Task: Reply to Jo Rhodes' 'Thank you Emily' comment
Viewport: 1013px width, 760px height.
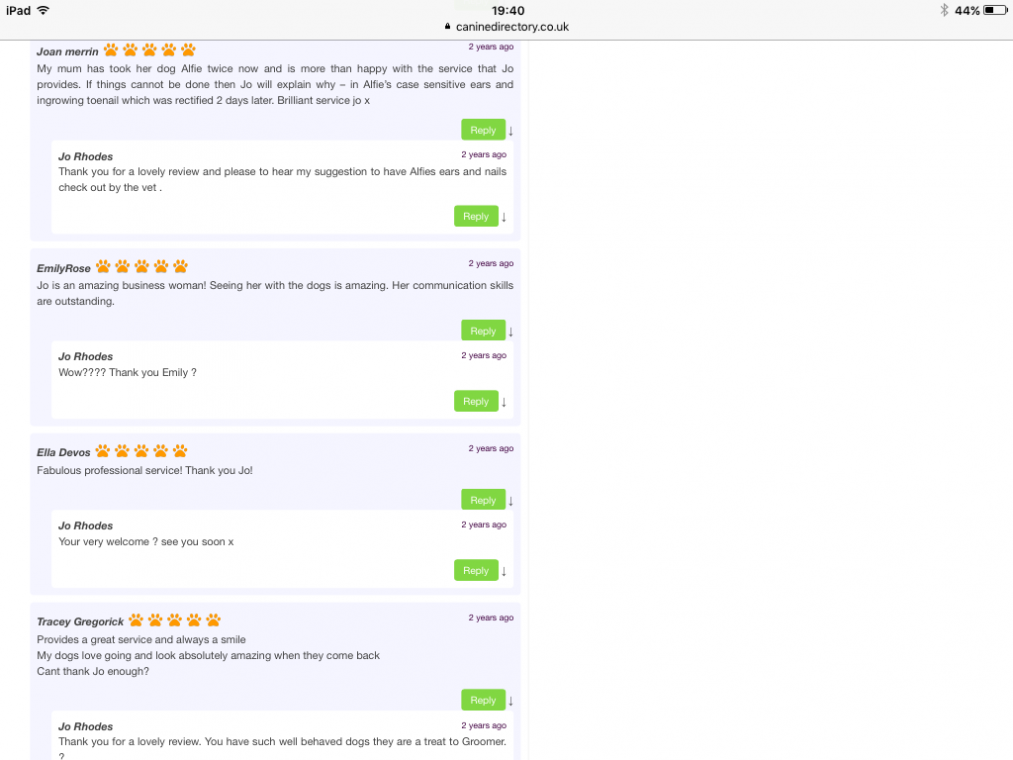Action: click(x=476, y=401)
